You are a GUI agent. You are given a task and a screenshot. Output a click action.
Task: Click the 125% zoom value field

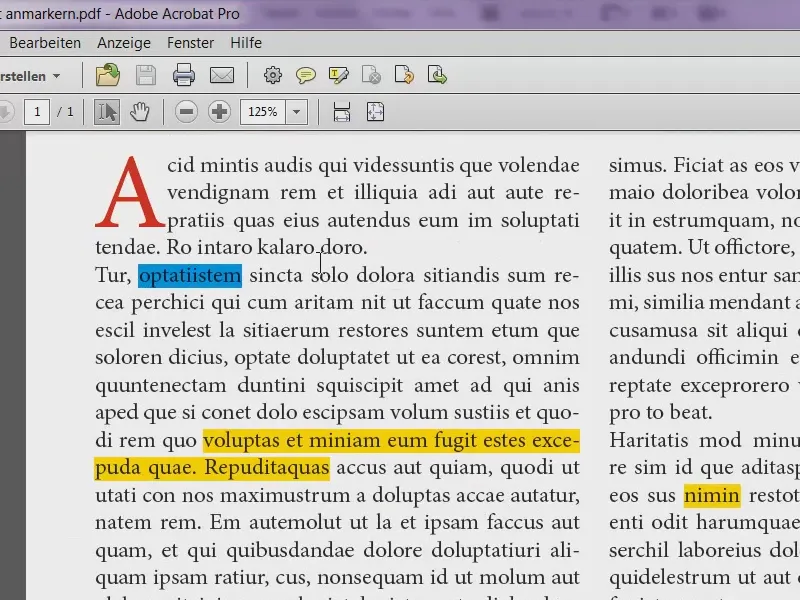coord(263,112)
